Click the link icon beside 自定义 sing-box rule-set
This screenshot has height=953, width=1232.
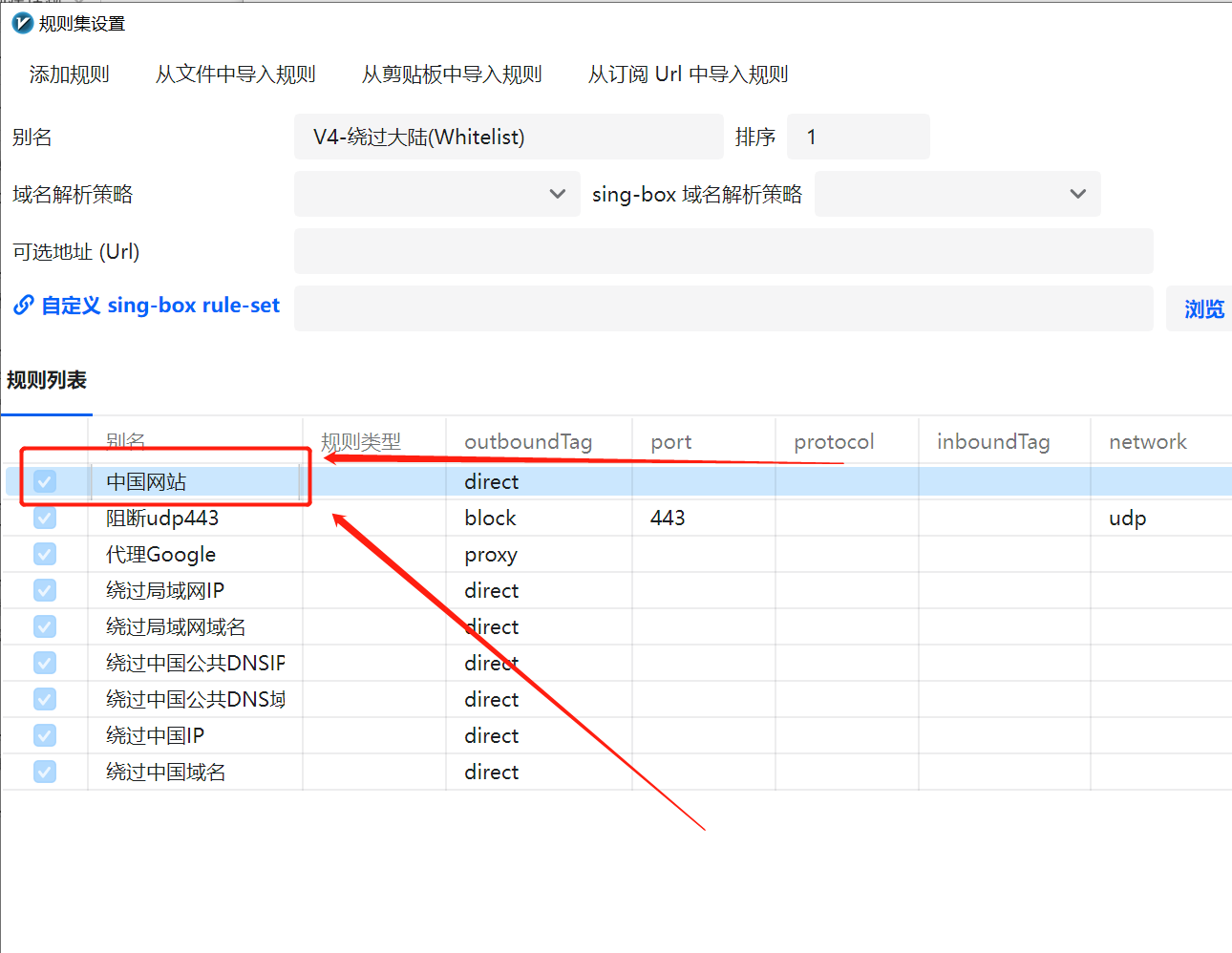tap(24, 305)
